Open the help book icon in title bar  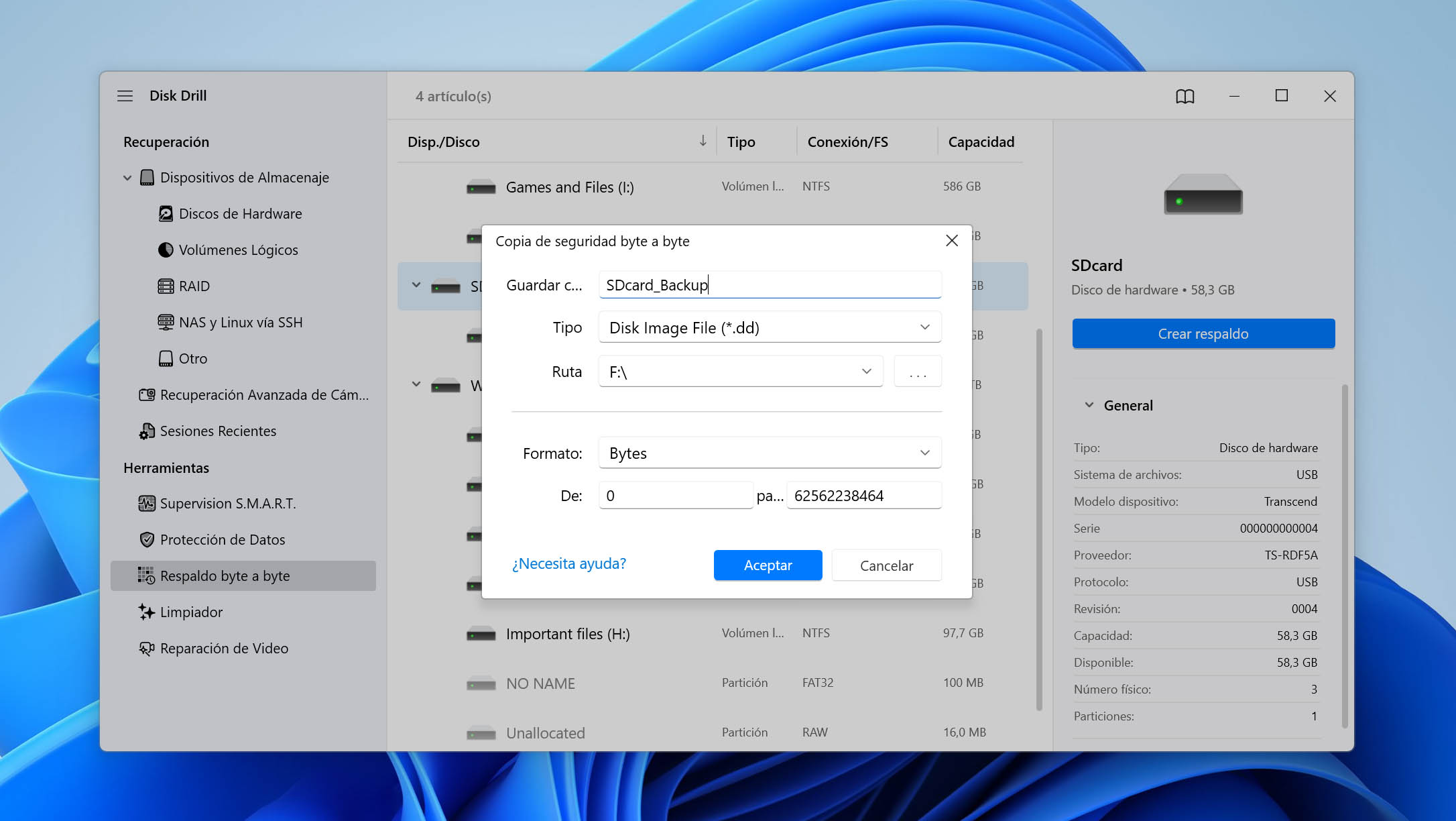[x=1185, y=97]
